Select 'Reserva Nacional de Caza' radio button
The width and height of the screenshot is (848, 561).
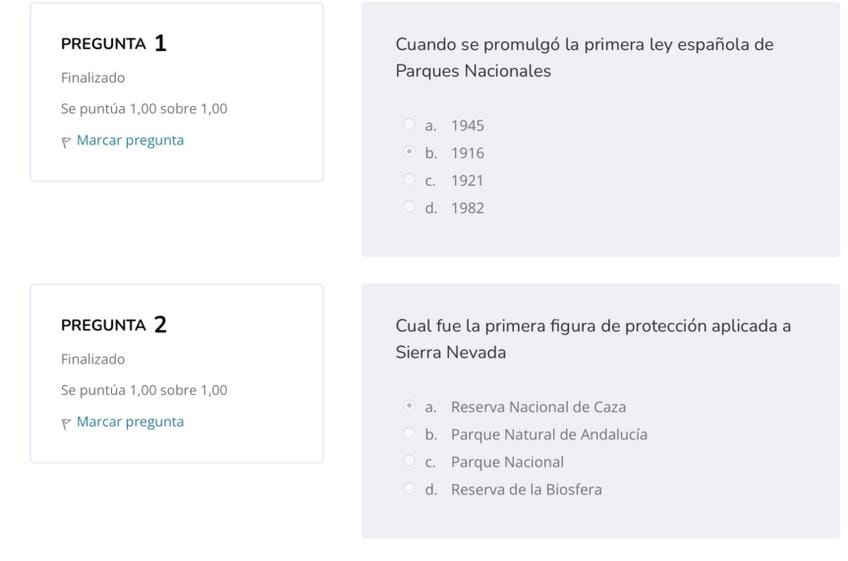tap(409, 406)
